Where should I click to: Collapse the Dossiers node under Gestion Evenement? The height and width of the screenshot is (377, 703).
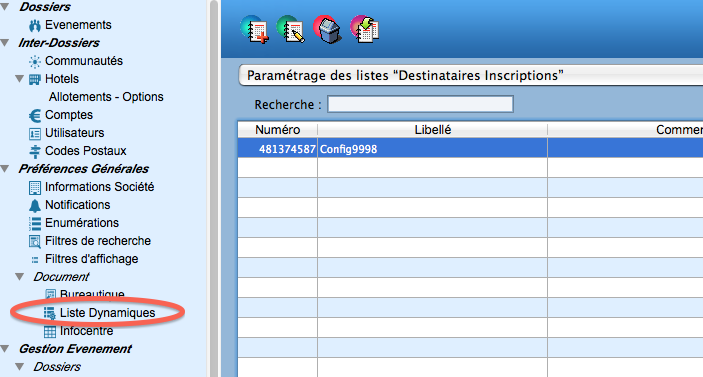coord(19,366)
